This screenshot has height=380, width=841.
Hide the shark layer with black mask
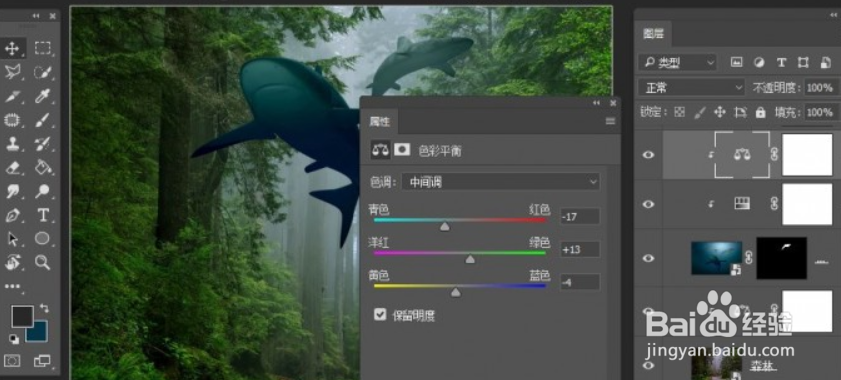pyautogui.click(x=648, y=258)
